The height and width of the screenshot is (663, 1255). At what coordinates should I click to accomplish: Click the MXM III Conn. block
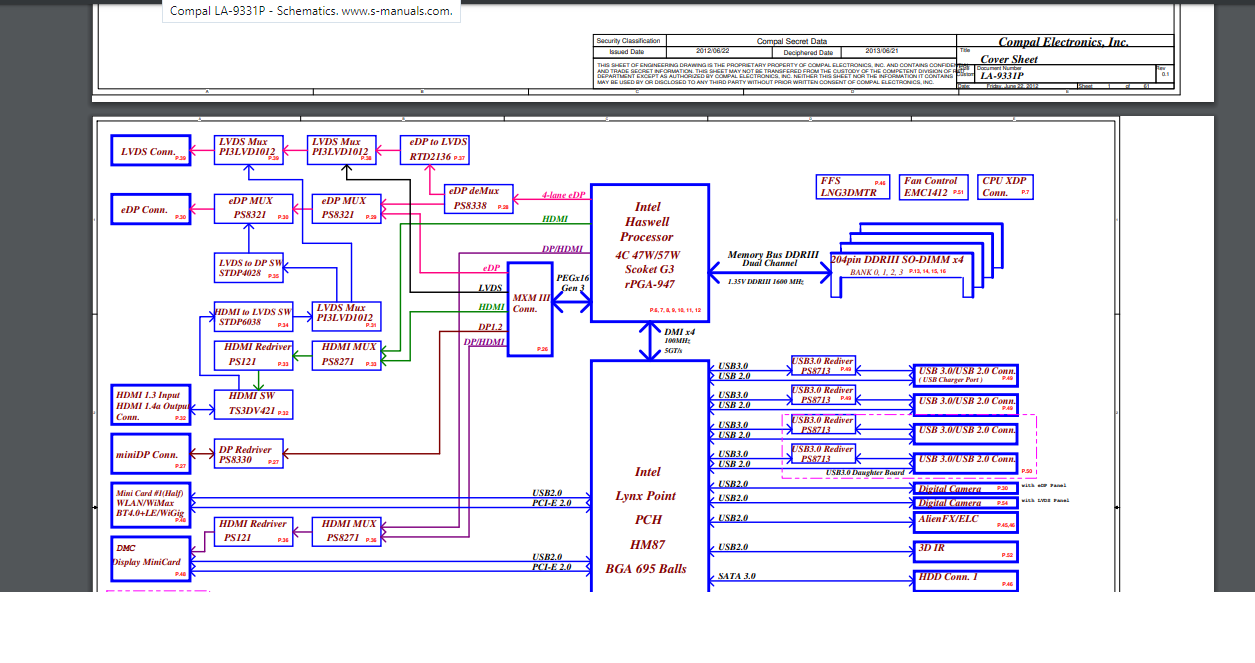point(529,309)
